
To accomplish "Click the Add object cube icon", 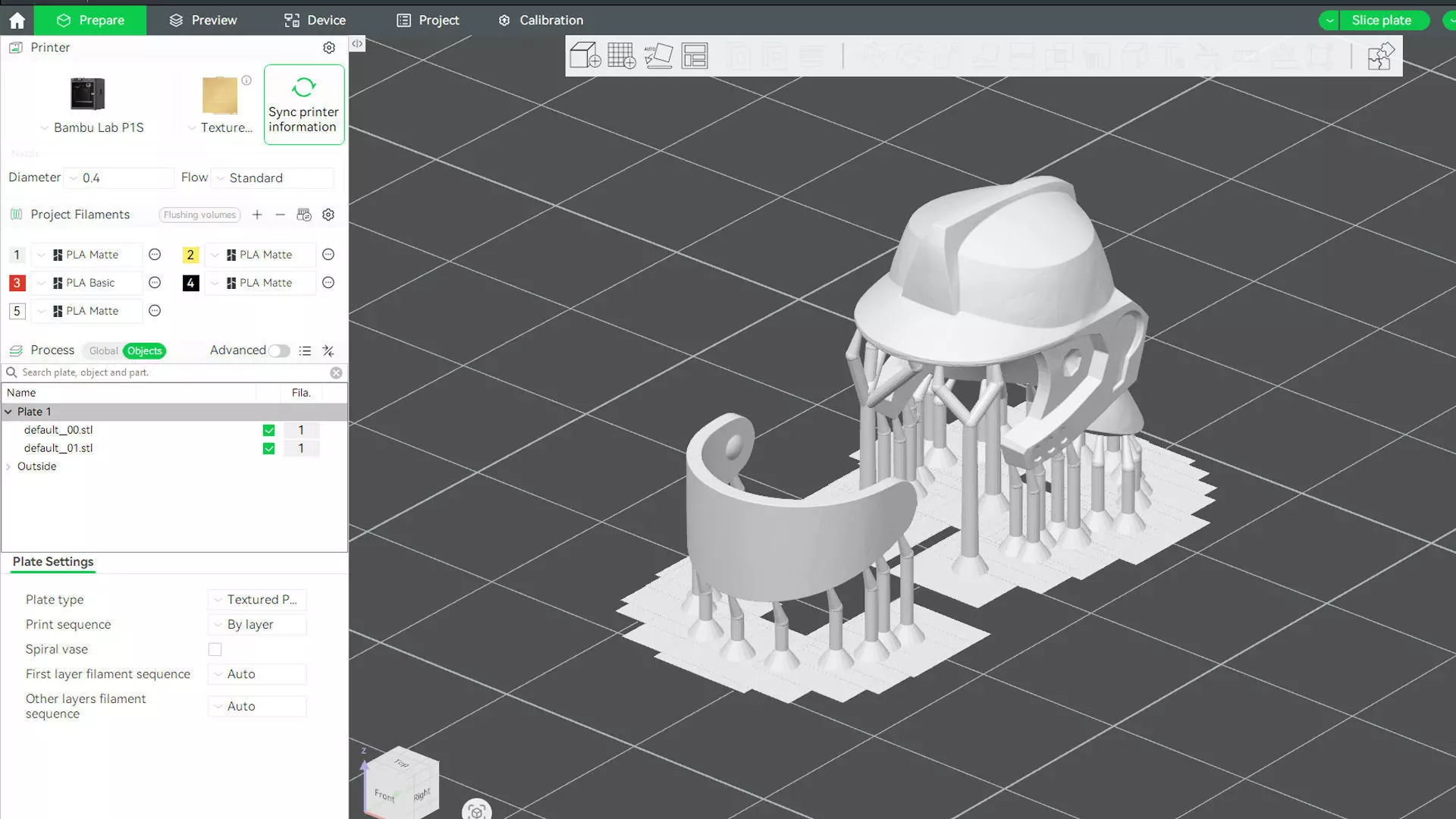I will click(x=585, y=55).
